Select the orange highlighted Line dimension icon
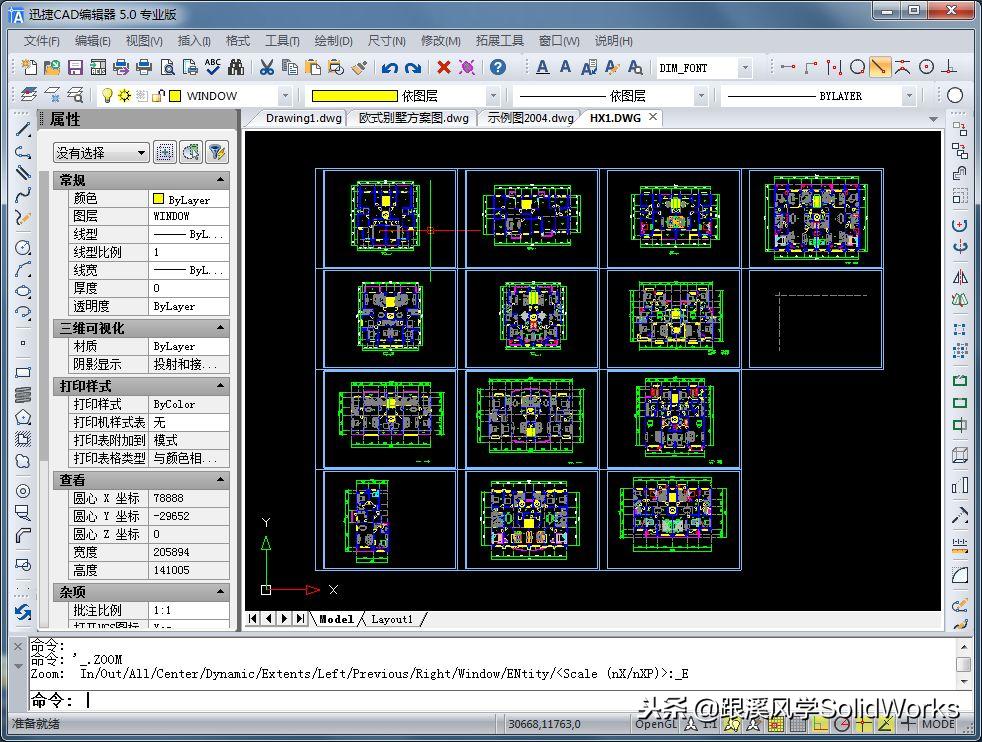 click(880, 67)
